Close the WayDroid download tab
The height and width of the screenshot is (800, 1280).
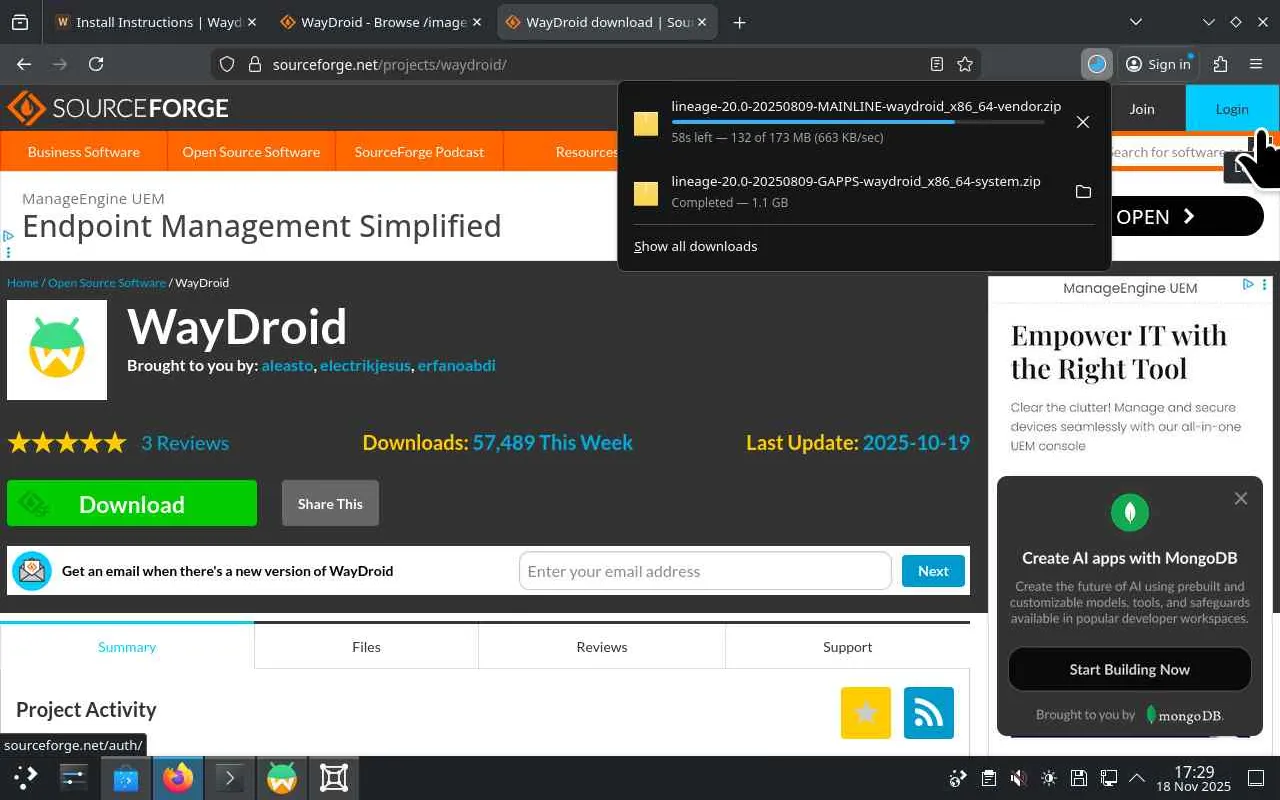point(703,22)
